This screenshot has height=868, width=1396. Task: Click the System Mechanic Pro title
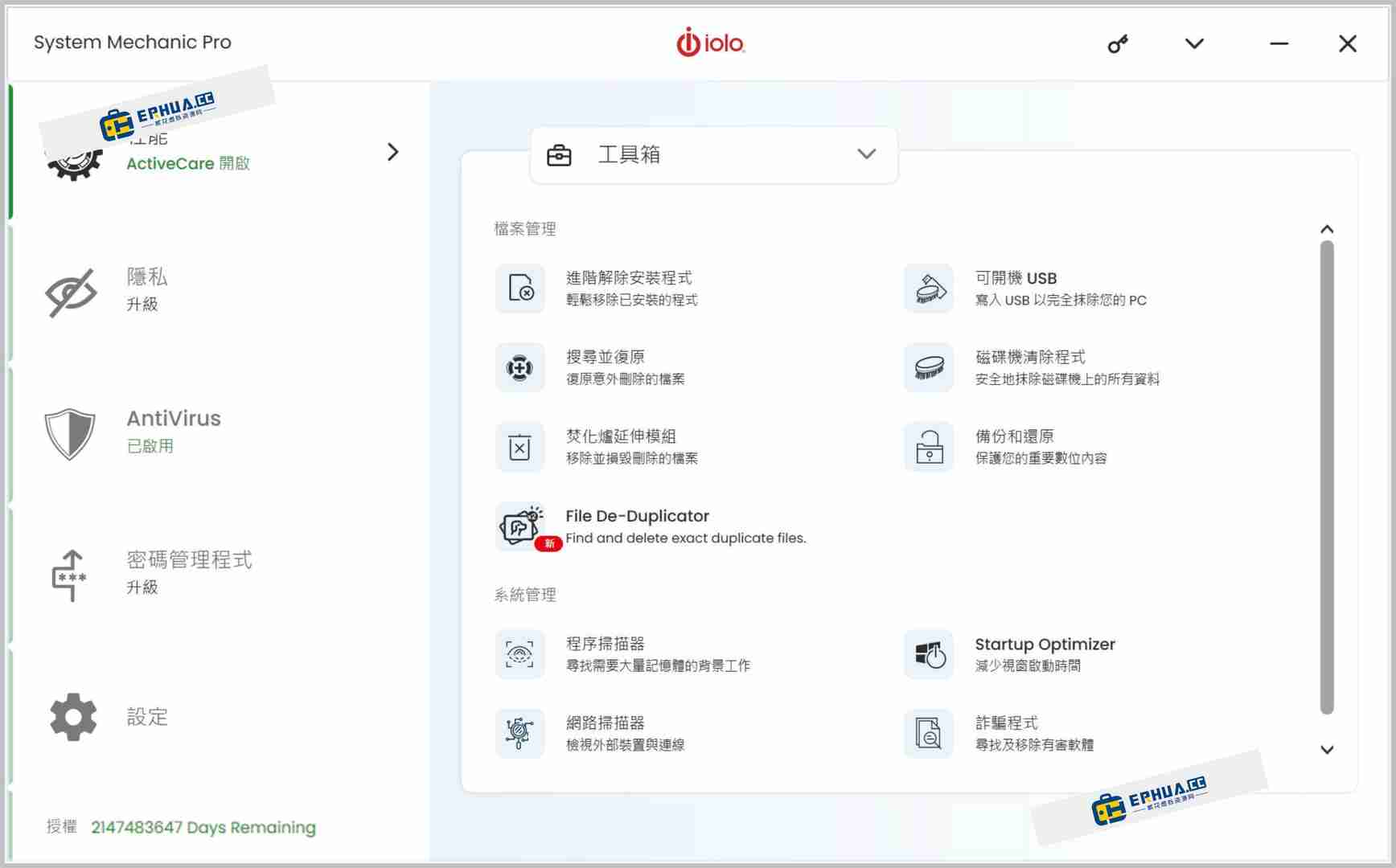click(133, 43)
